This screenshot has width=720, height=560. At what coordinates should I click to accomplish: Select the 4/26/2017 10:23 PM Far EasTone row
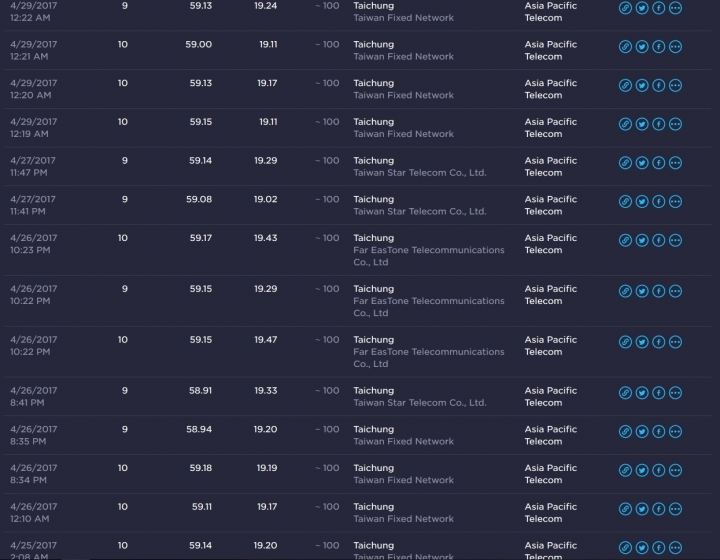(x=357, y=250)
